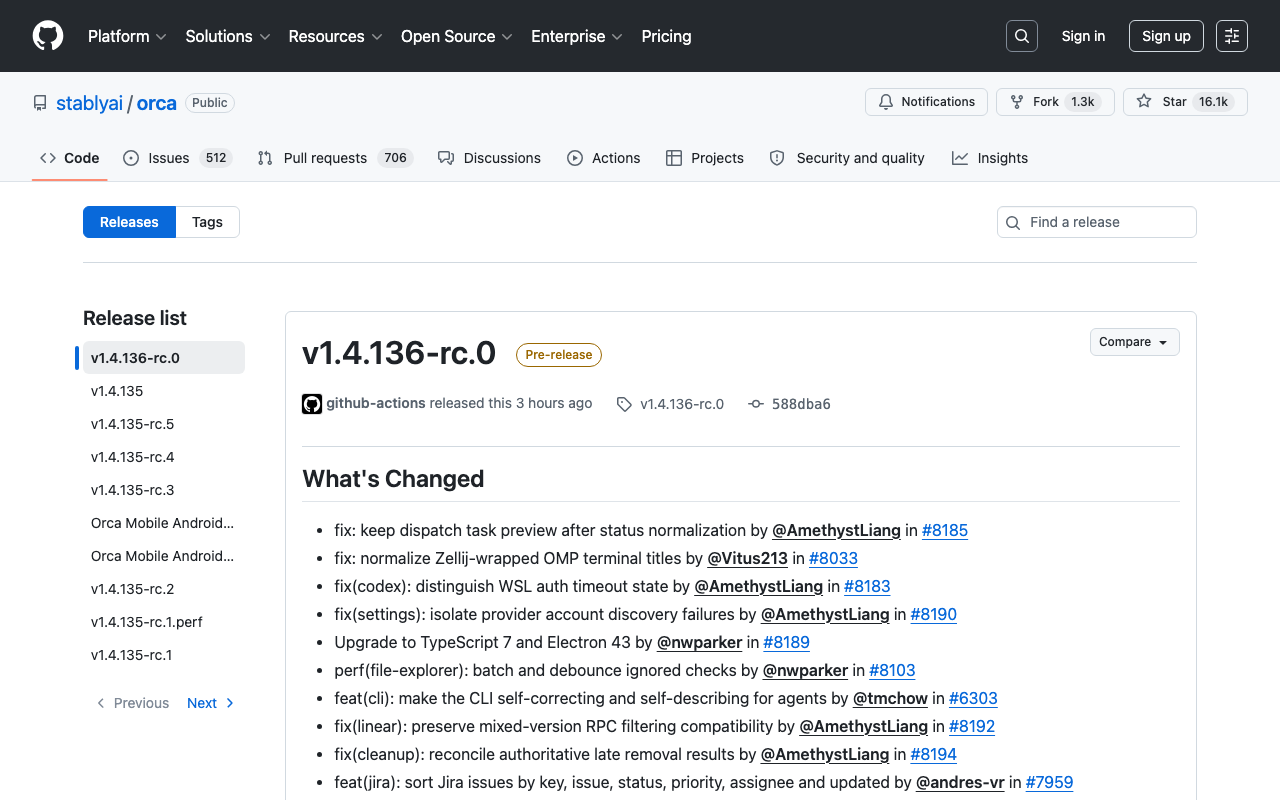The width and height of the screenshot is (1280, 800).
Task: Click the Insights graph icon
Action: click(960, 158)
